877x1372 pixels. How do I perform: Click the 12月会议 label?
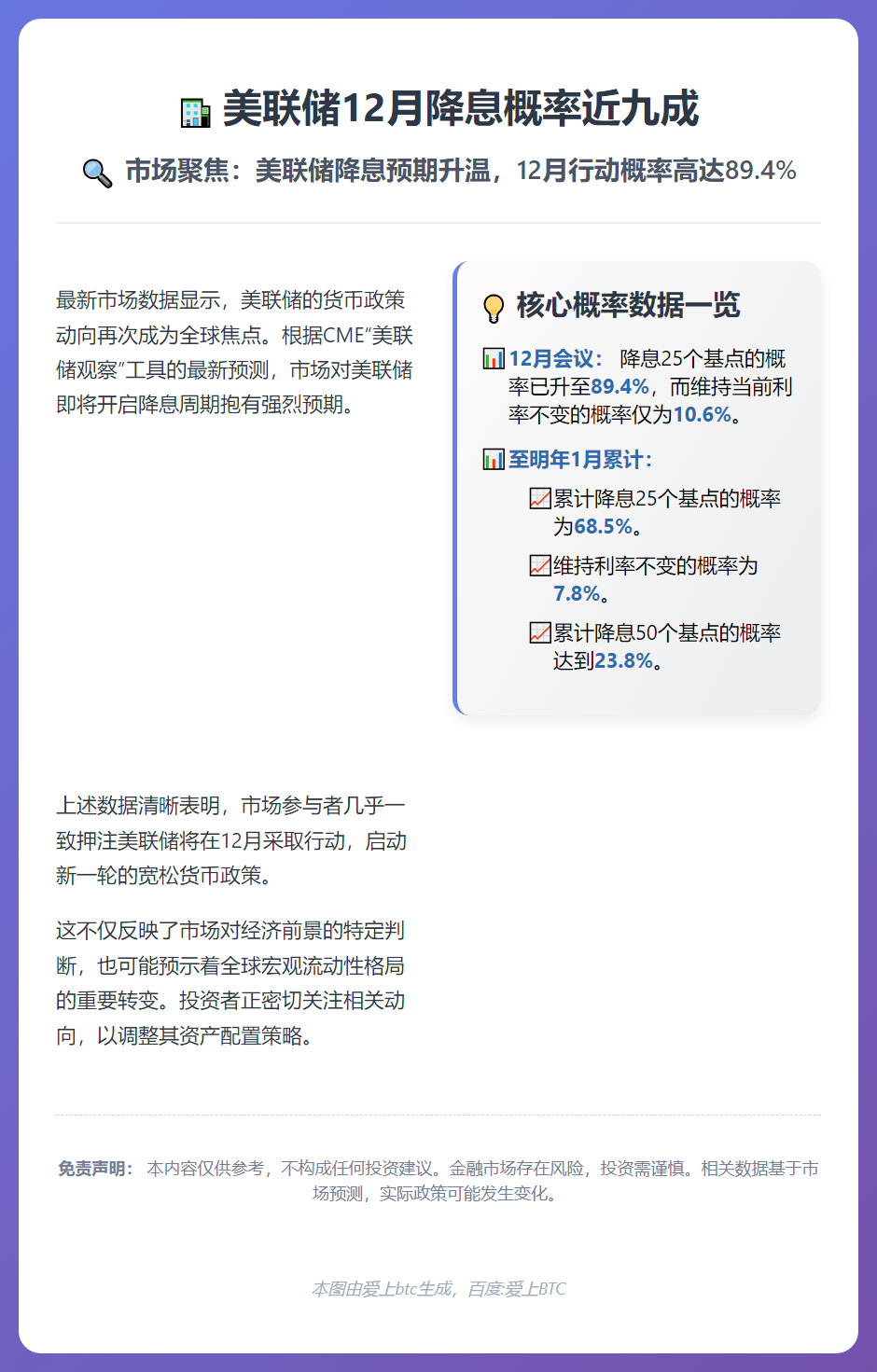557,359
